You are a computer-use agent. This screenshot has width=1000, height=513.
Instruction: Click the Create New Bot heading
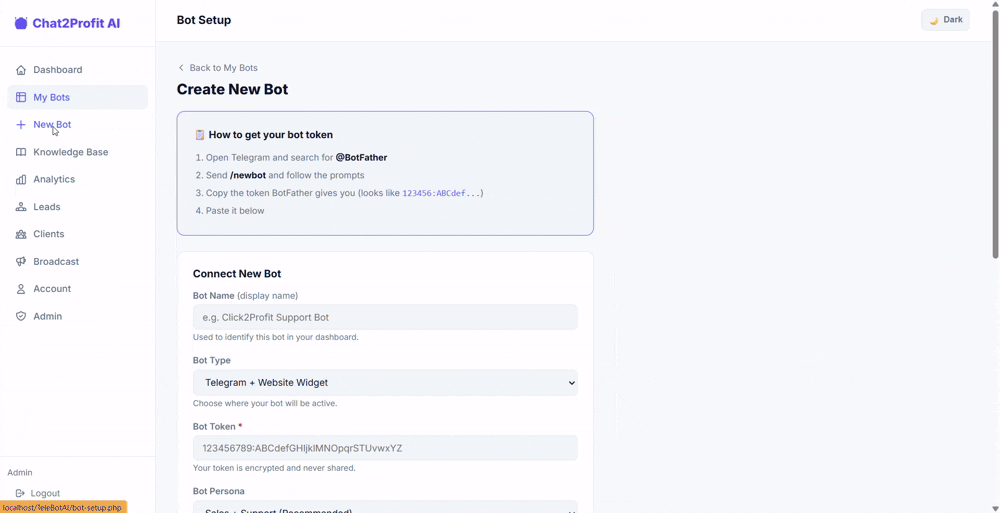(232, 89)
